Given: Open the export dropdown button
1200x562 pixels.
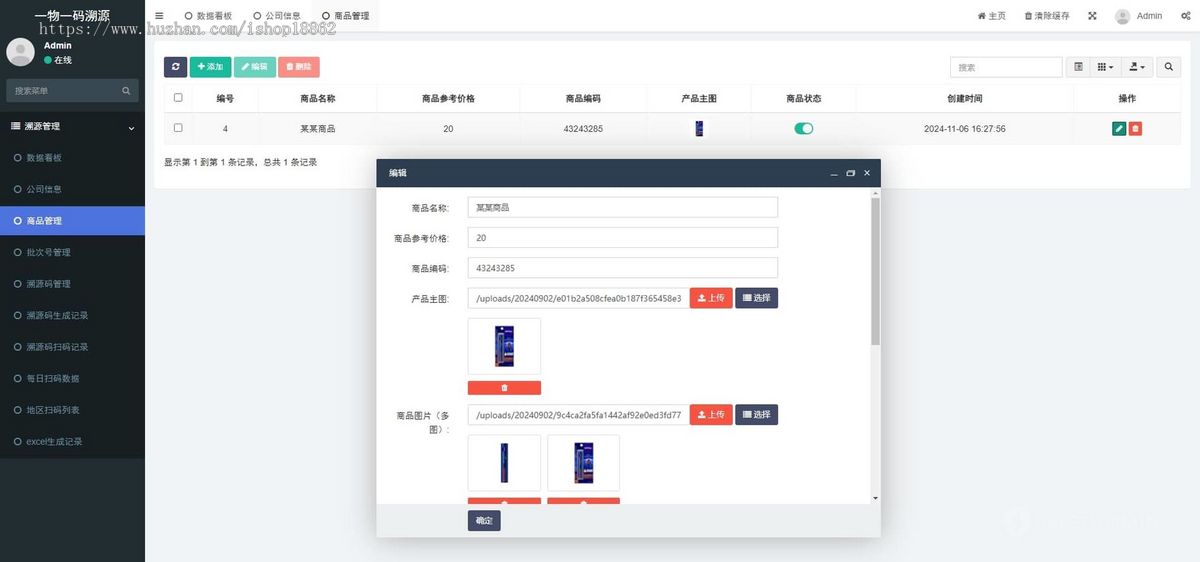Looking at the screenshot, I should tap(1137, 67).
